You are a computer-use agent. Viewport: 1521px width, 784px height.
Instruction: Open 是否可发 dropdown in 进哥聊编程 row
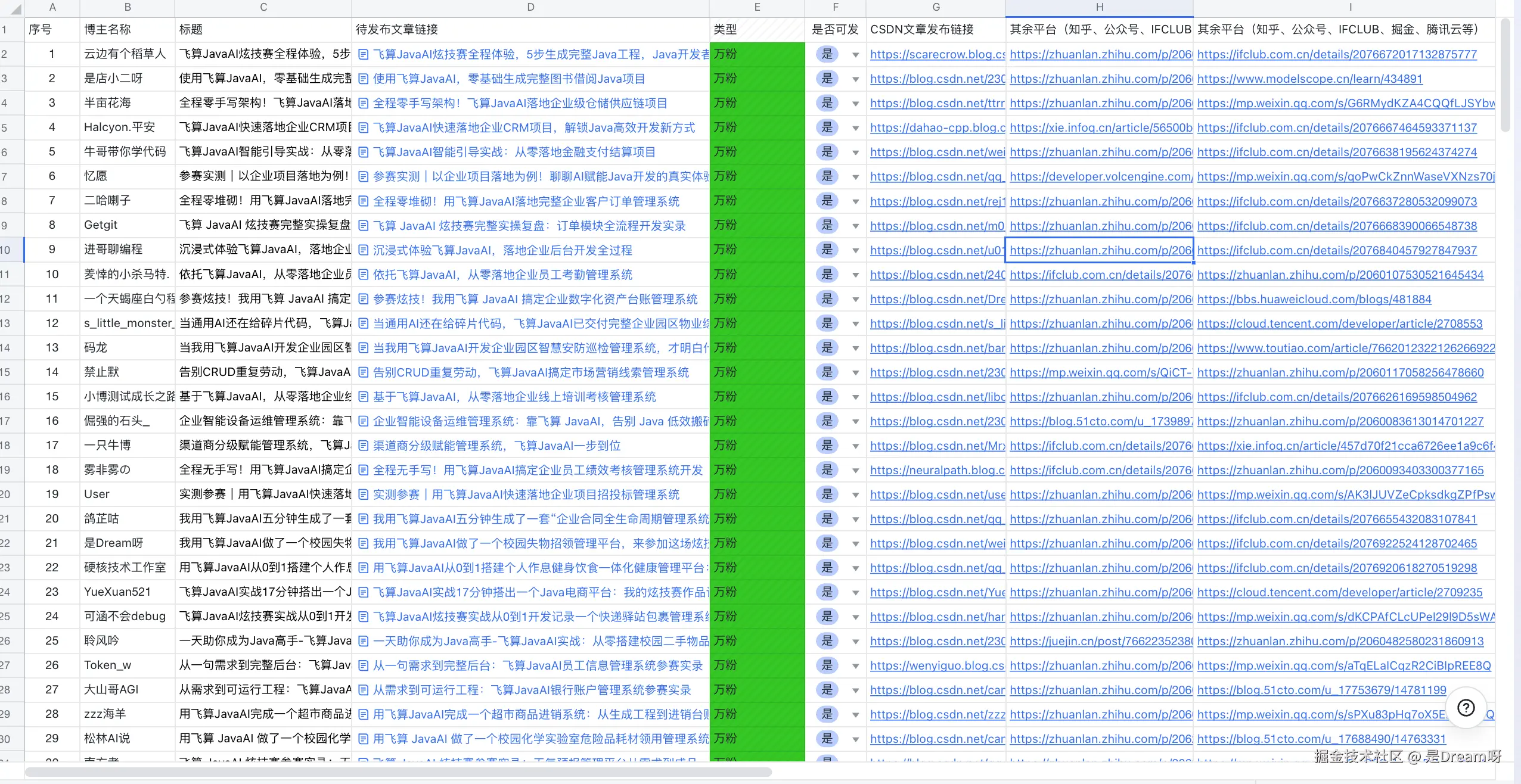tap(855, 250)
